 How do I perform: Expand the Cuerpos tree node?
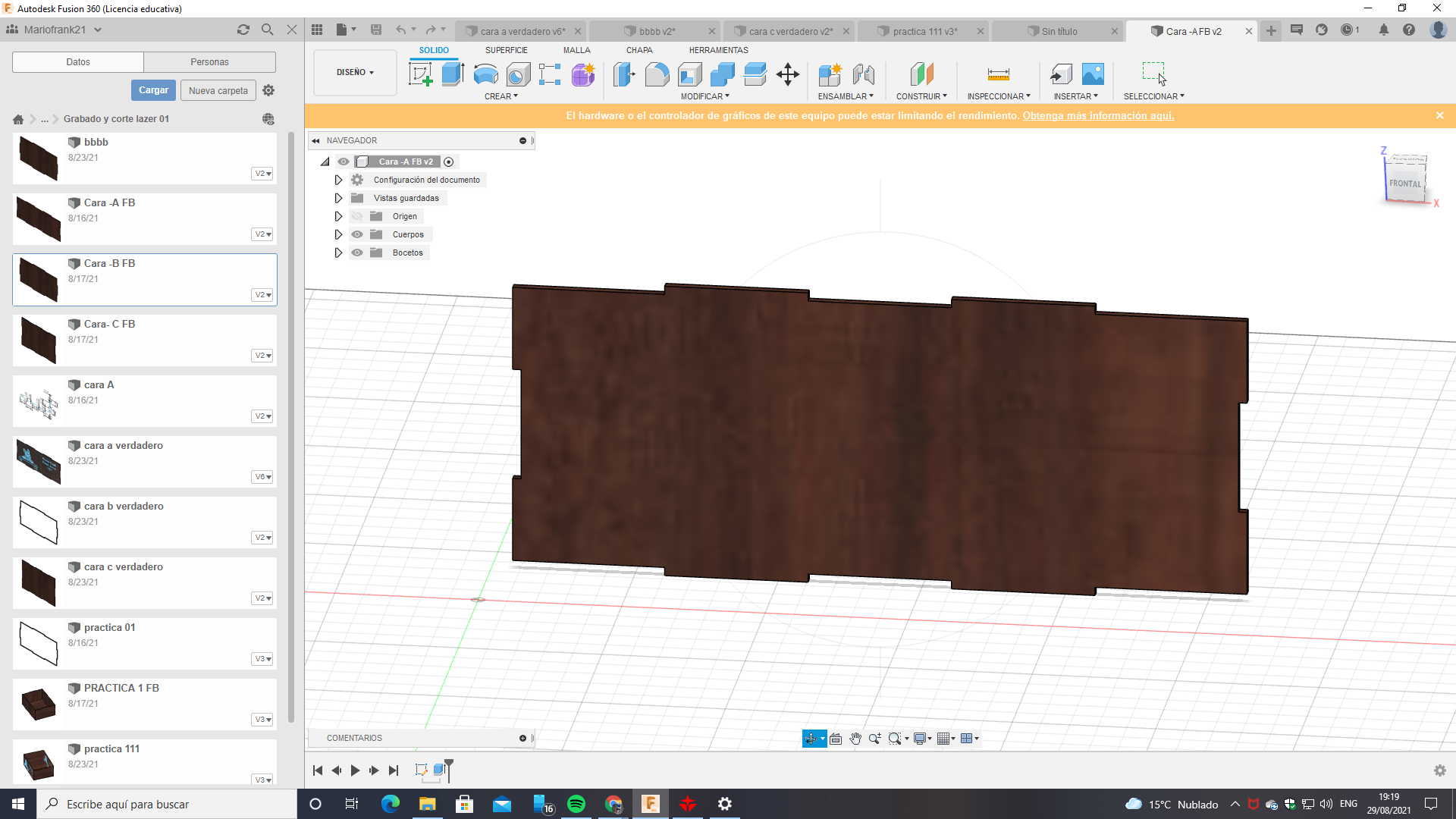click(338, 234)
